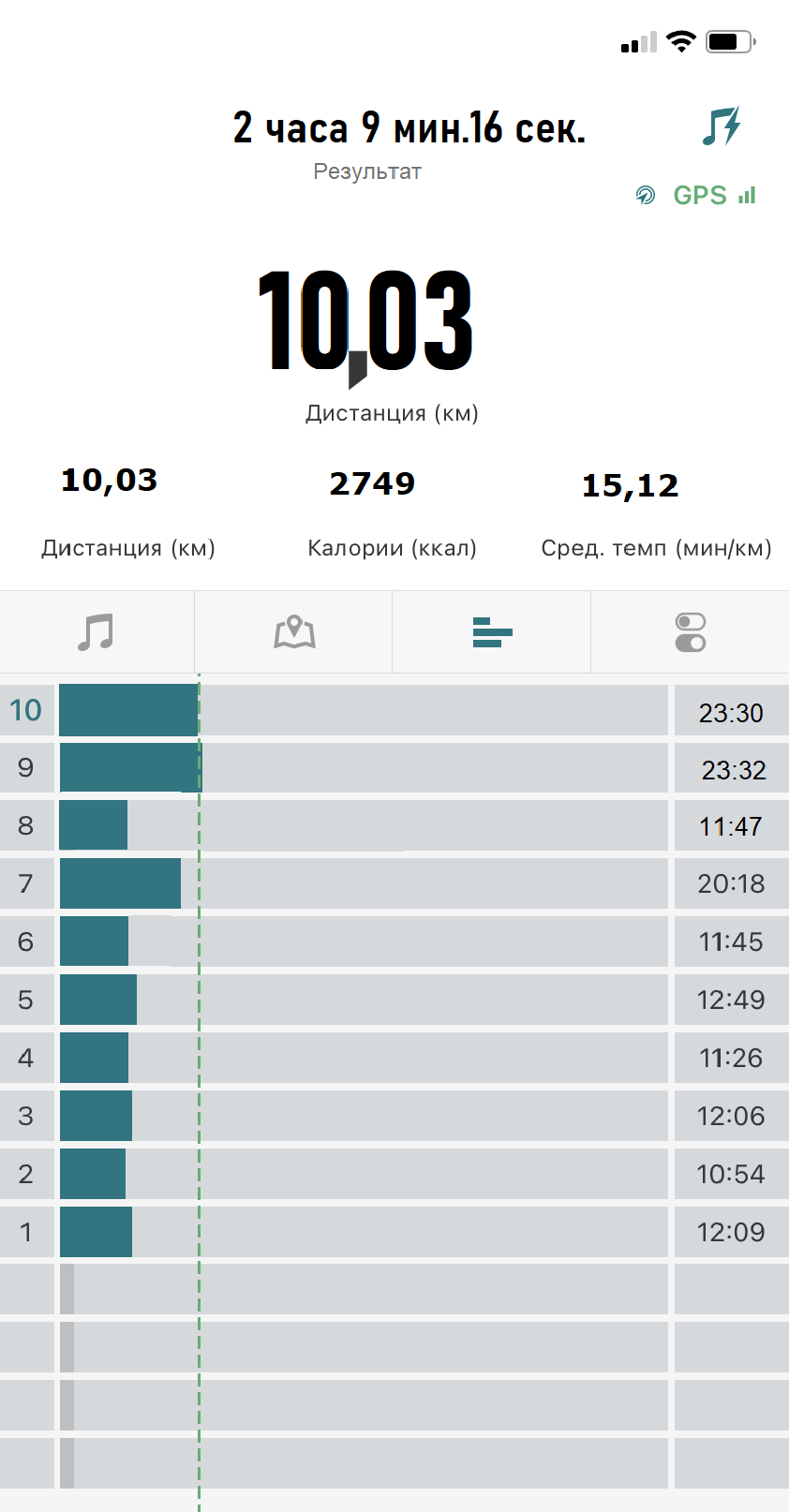Tap the large 10,03 distance value
This screenshot has width=789, height=1512.
click(365, 320)
